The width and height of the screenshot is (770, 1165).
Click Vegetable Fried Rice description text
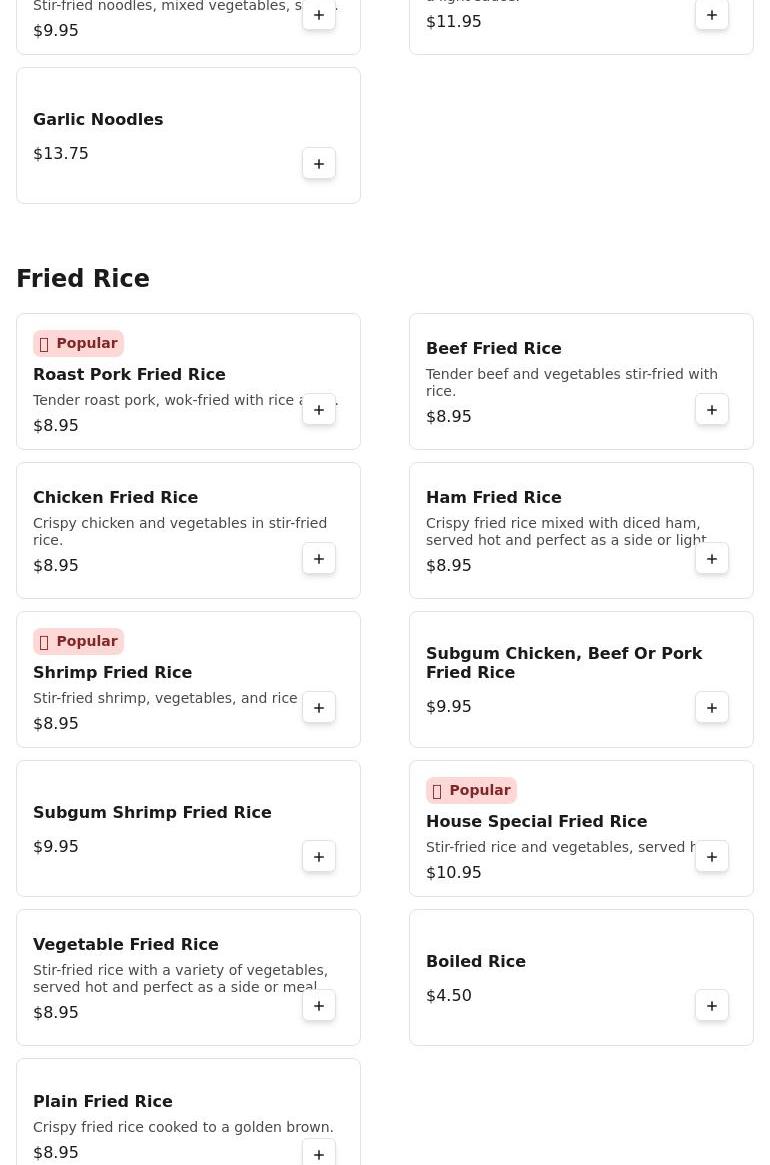pyautogui.click(x=180, y=978)
